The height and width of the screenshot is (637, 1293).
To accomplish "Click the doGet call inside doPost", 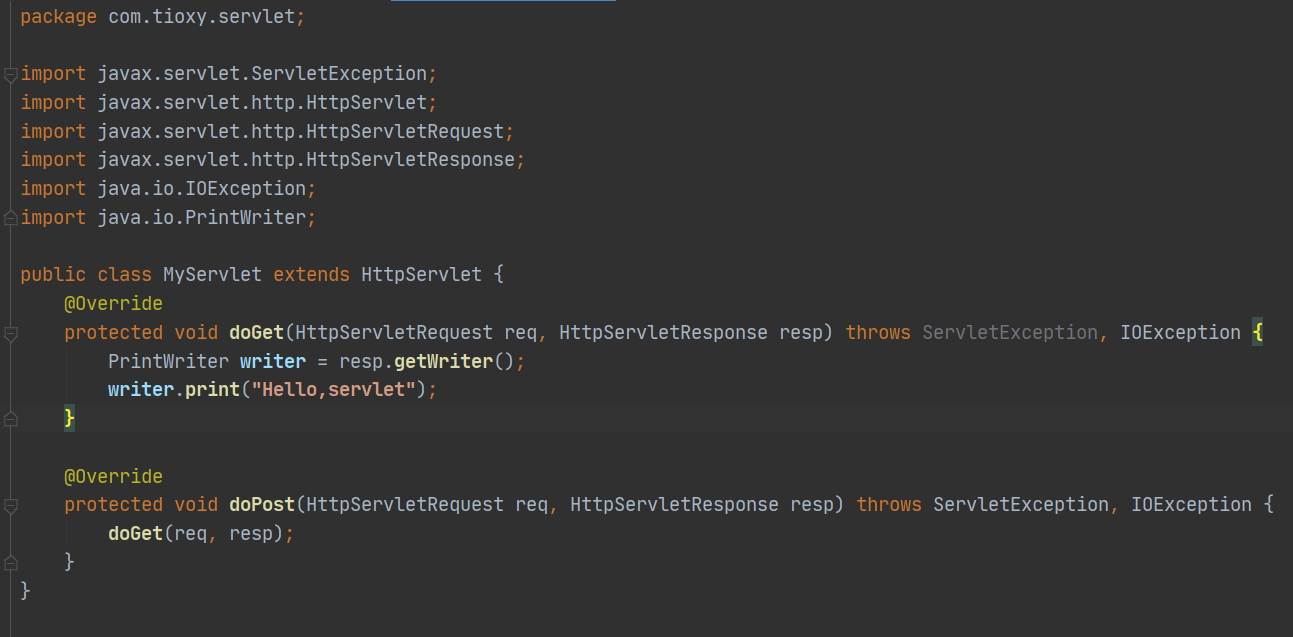I will click(x=134, y=534).
